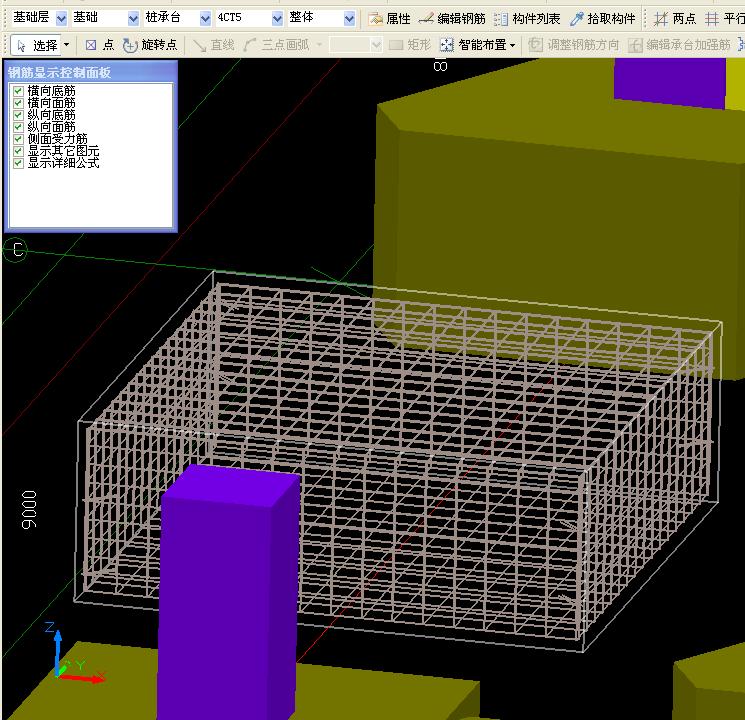Choose the 点 point drawing tool

(99, 45)
